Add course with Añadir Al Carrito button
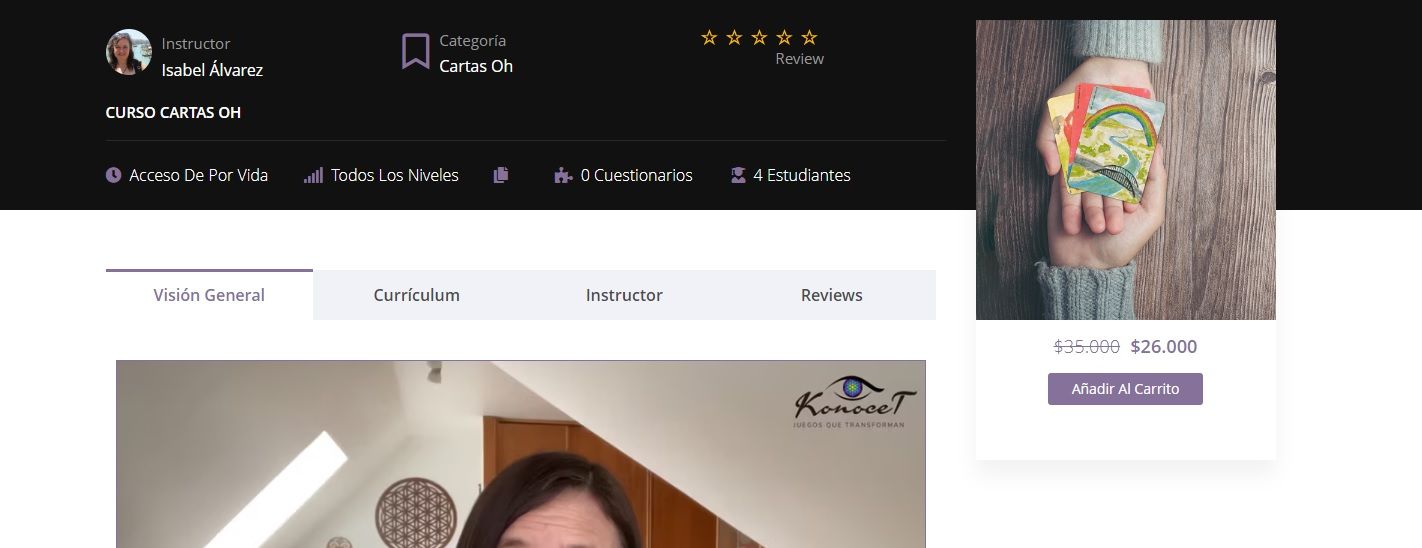The image size is (1422, 548). [1125, 389]
